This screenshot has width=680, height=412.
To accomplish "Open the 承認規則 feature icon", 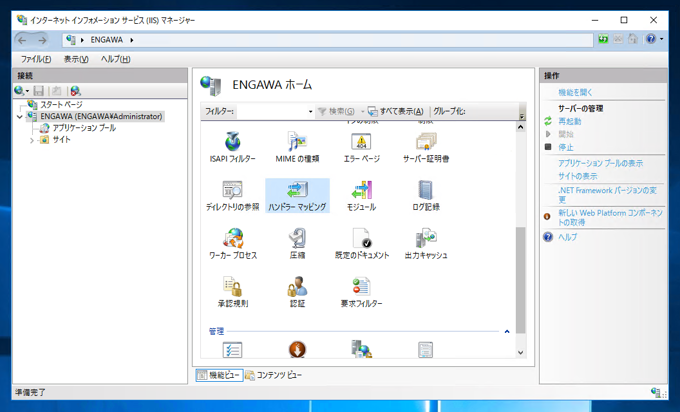I will (x=233, y=292).
